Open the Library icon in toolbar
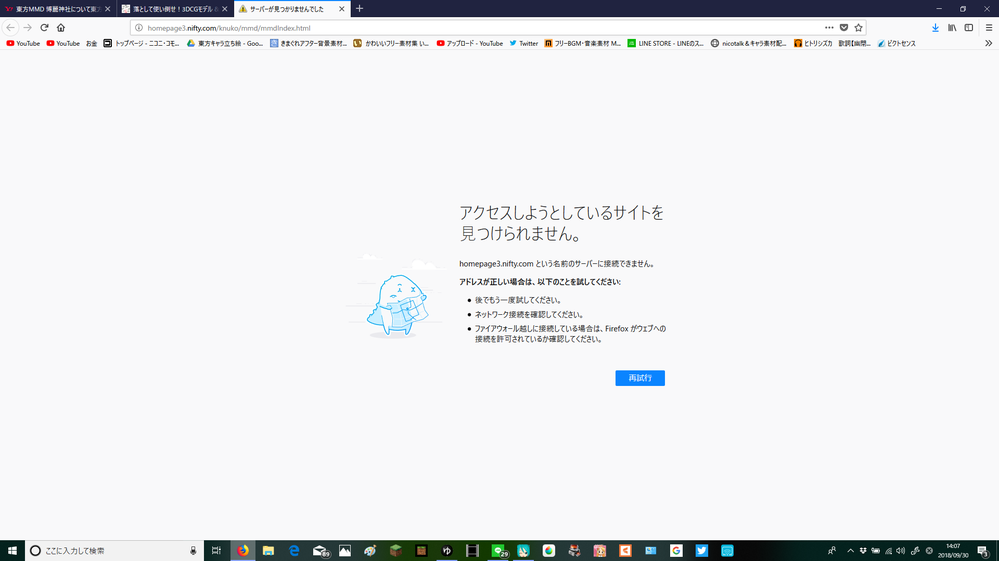Screen dimensions: 999x561 click(x=952, y=28)
